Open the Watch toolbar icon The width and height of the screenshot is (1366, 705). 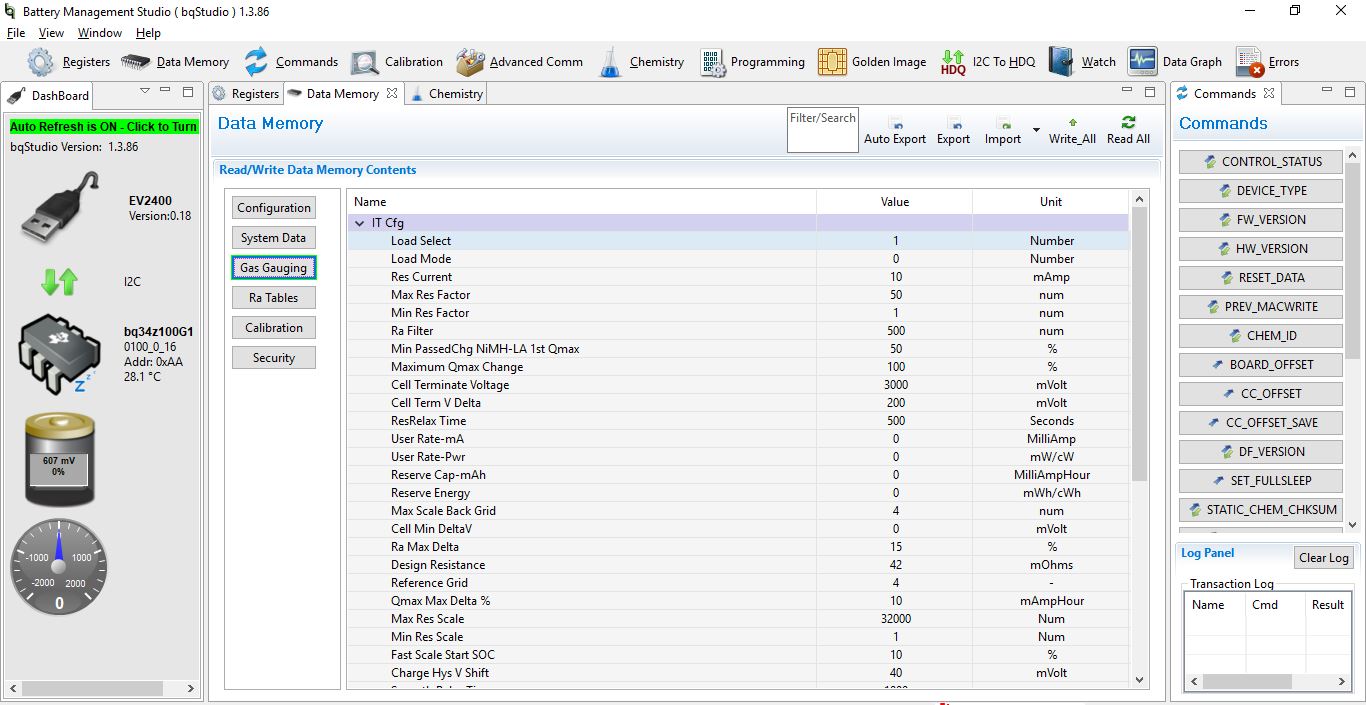tap(1061, 62)
